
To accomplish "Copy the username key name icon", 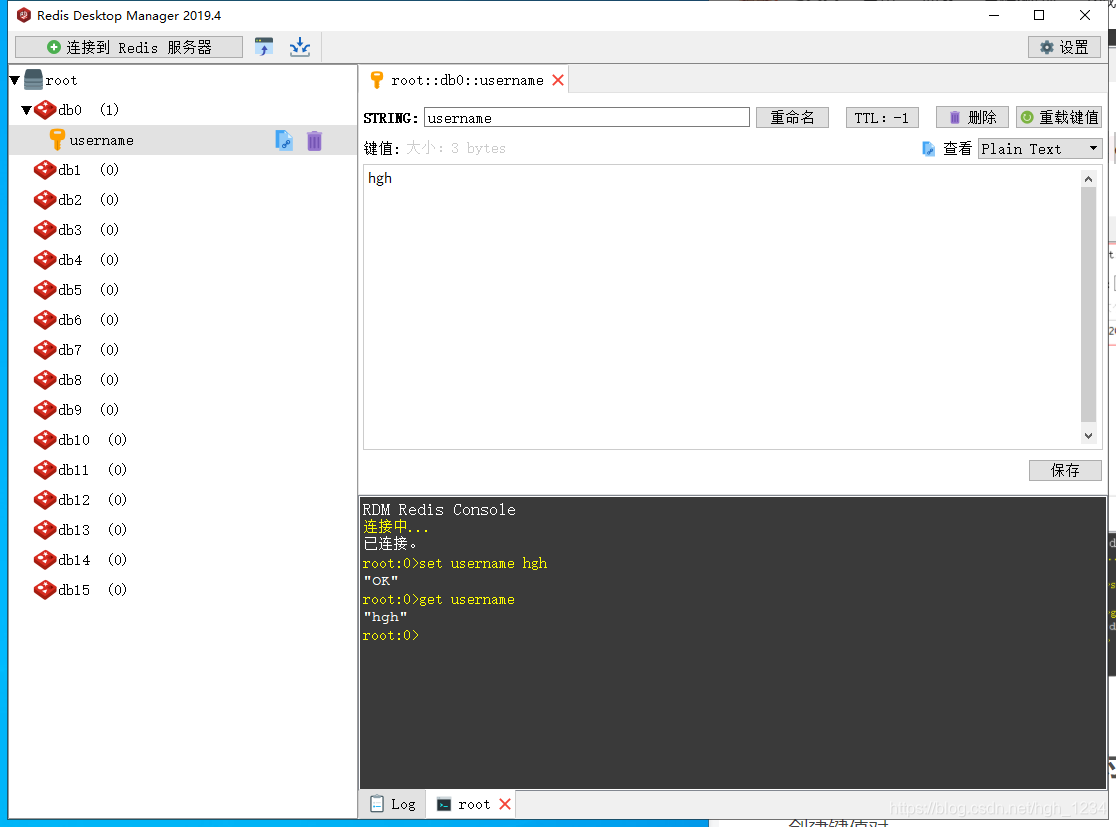I will 284,140.
